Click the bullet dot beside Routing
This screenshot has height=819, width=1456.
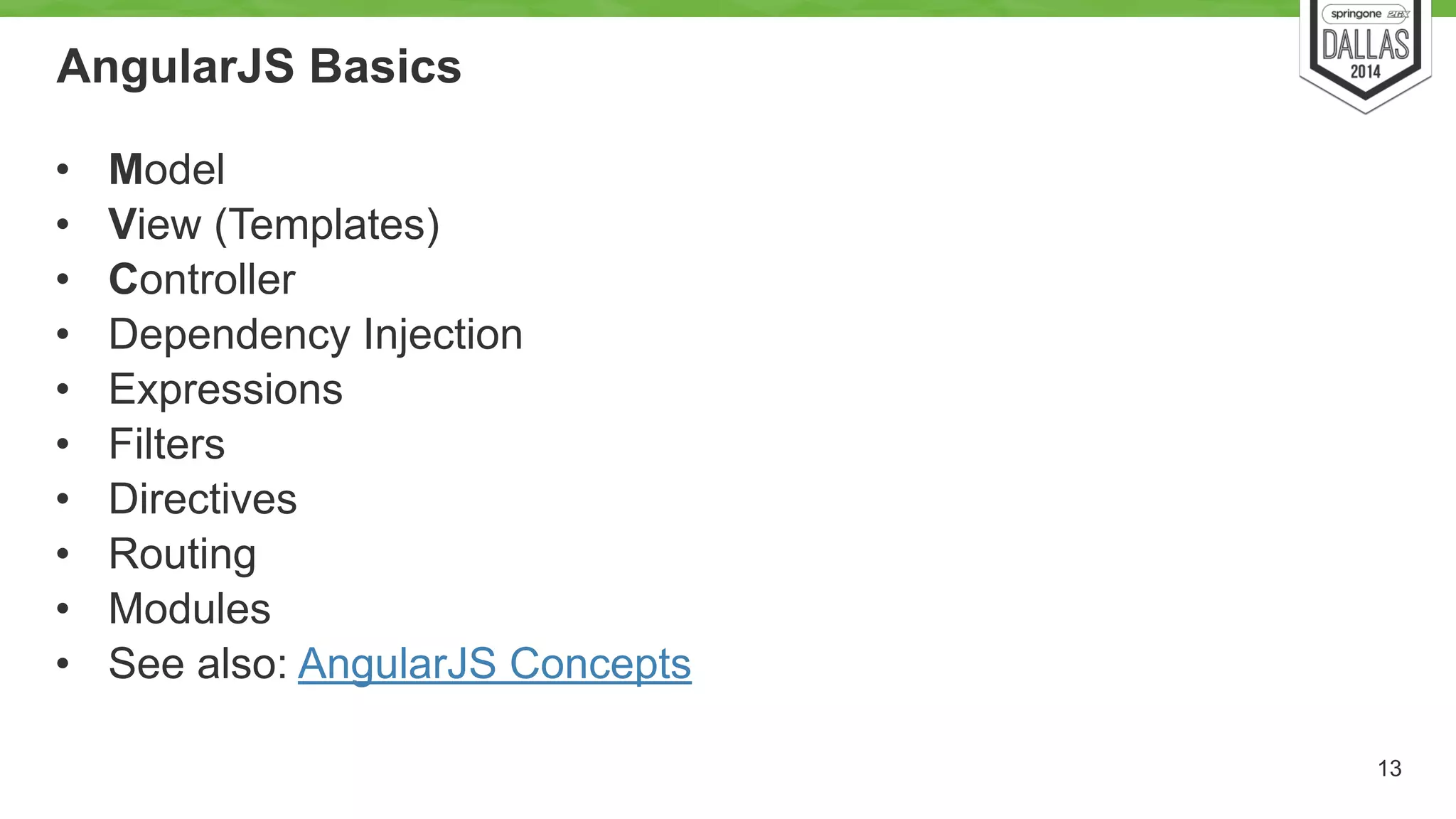coord(63,554)
